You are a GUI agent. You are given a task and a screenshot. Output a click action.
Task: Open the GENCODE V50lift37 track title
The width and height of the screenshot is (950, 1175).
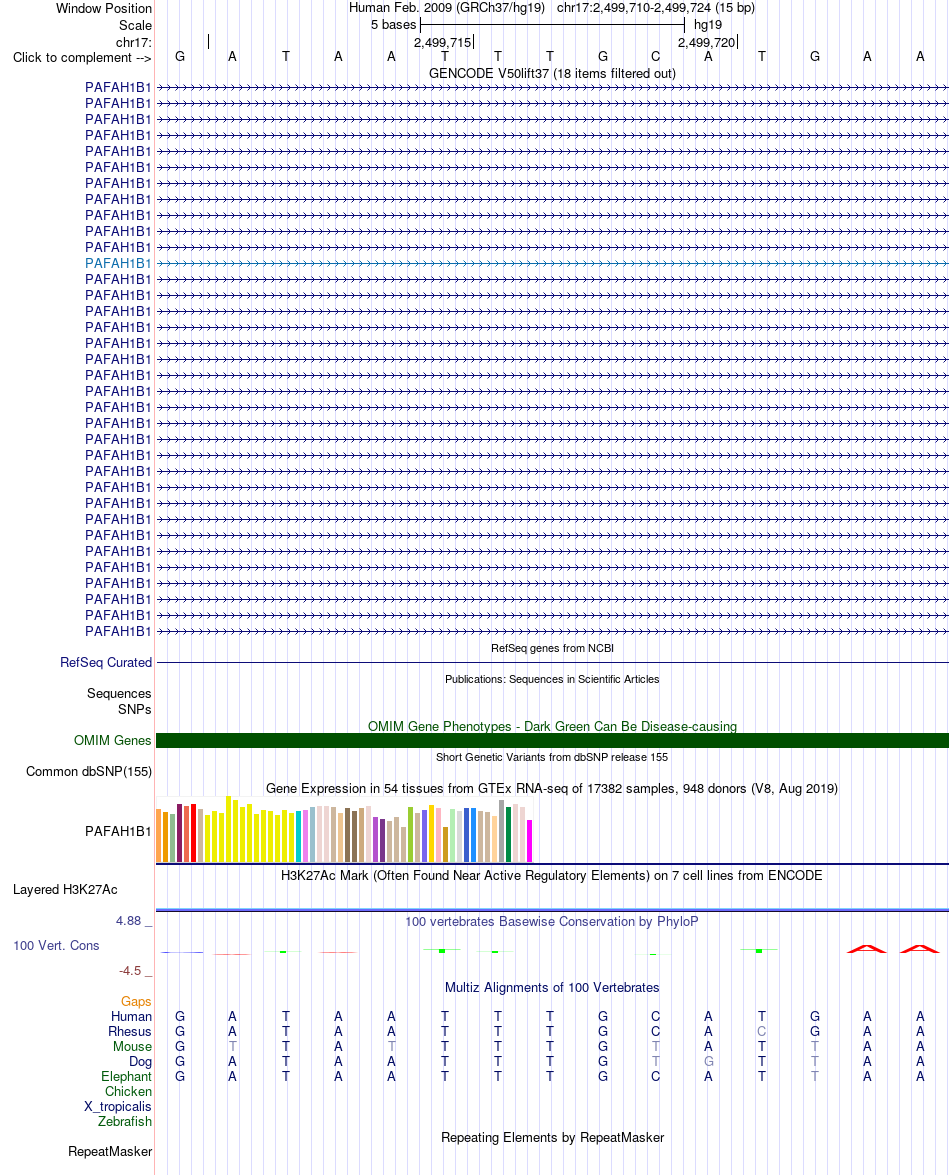coord(552,73)
